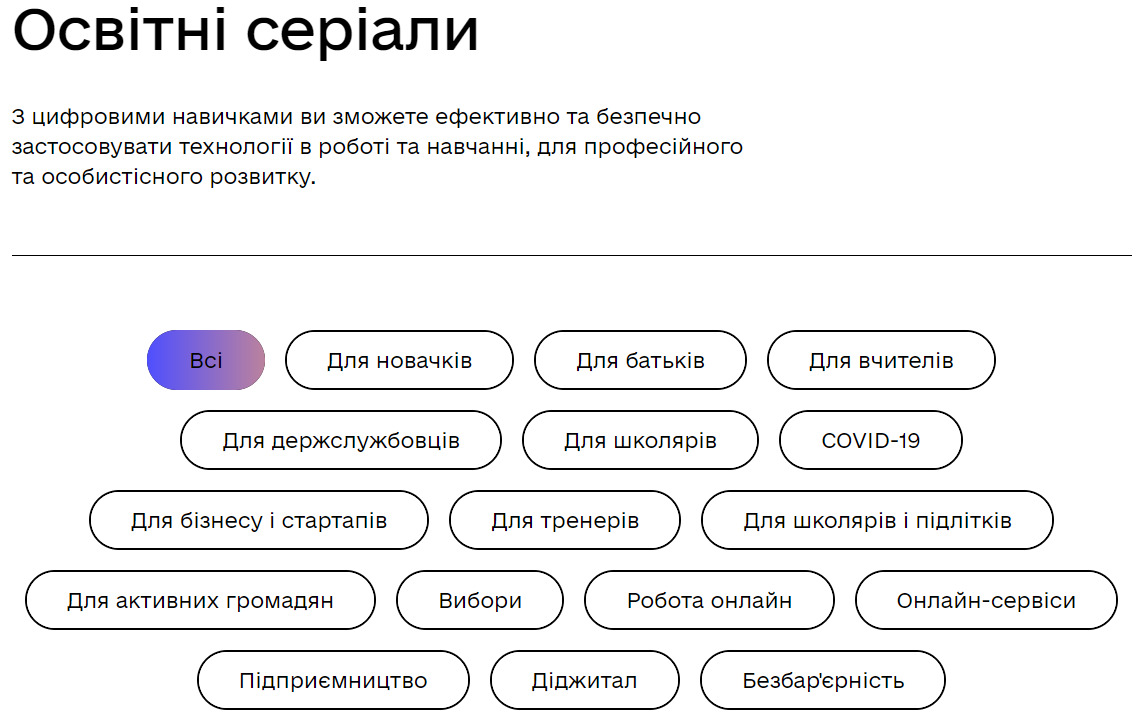This screenshot has width=1144, height=717.
Task: Open the COVID-19 category
Action: point(870,441)
